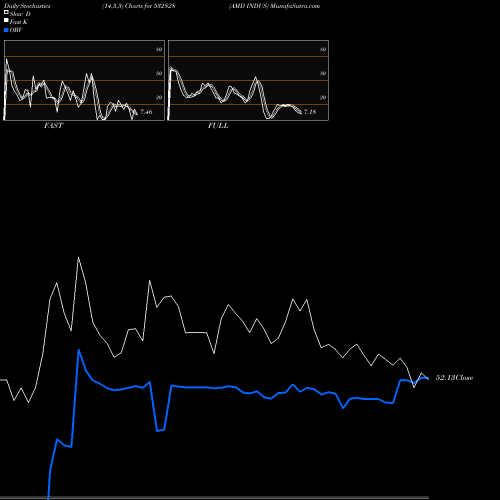Click the 50 axis label in the FAST chart
Image resolution: width=500 pixels, height=500 pixels.
(159, 73)
